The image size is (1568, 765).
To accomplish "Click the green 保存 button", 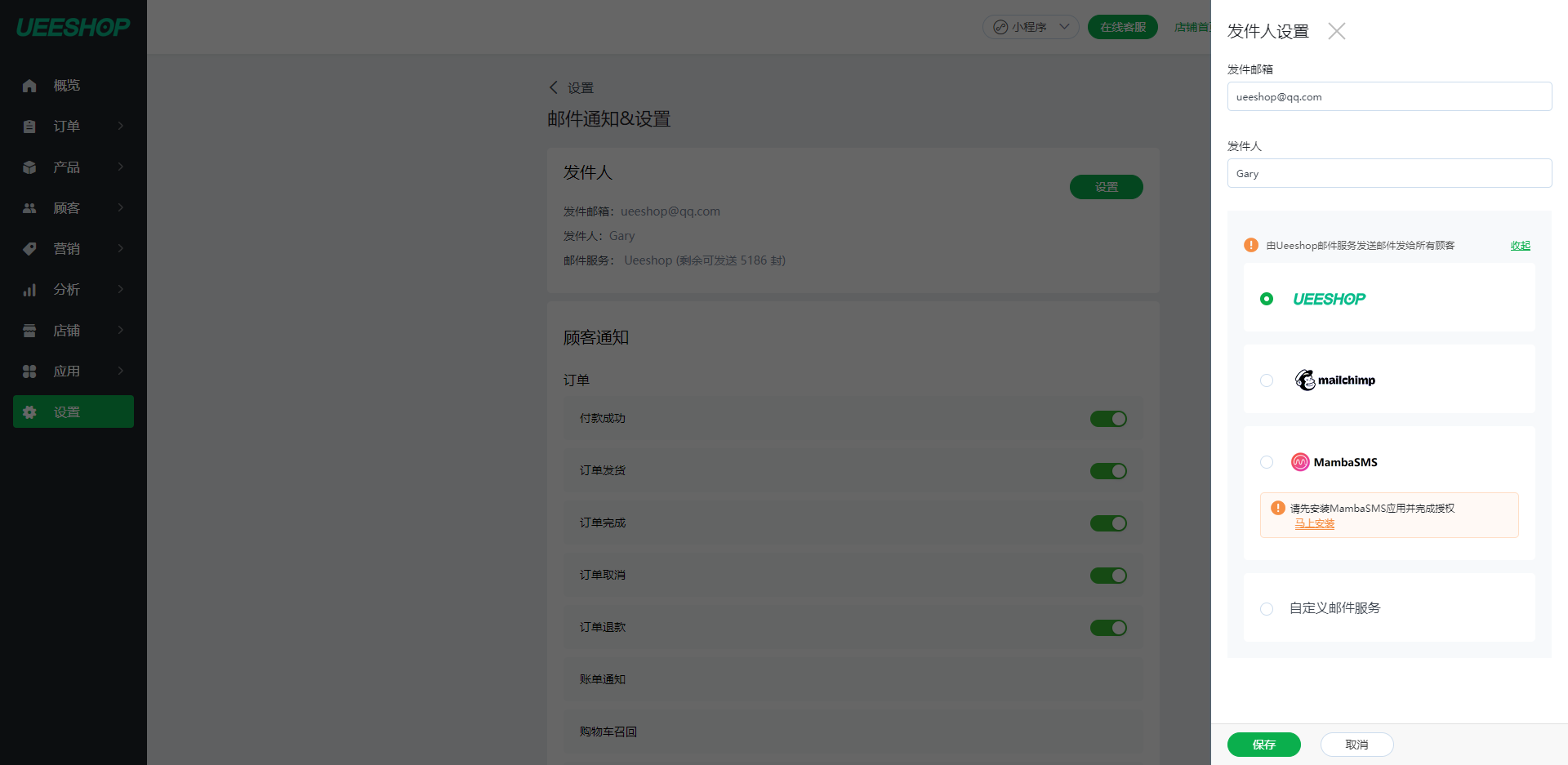I will [1263, 745].
